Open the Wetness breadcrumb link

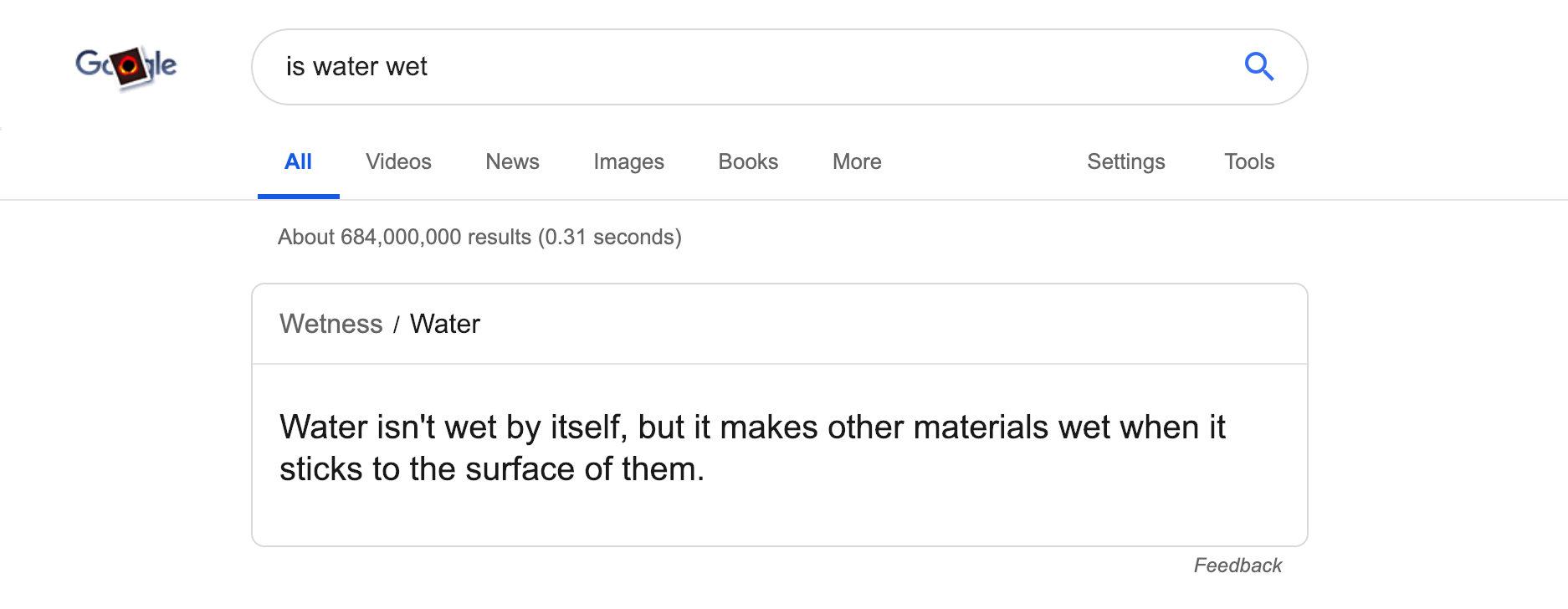click(x=331, y=324)
